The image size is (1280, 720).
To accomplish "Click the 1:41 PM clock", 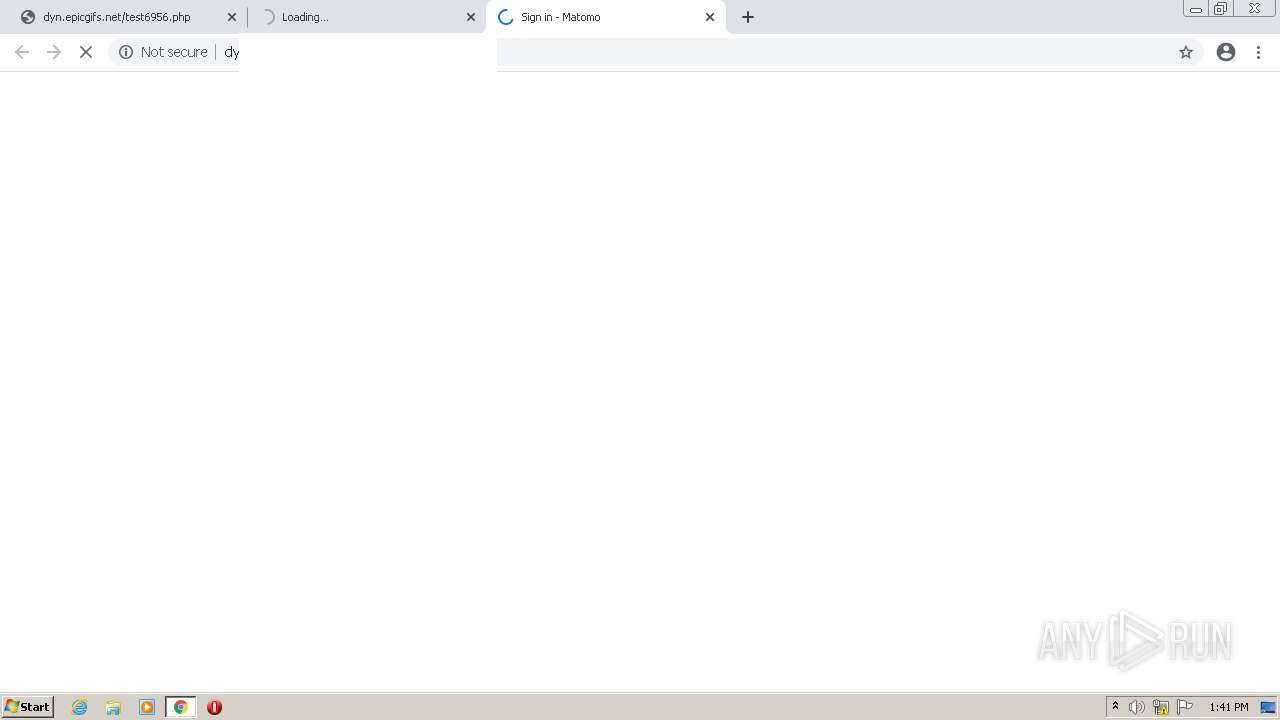I will point(1228,707).
